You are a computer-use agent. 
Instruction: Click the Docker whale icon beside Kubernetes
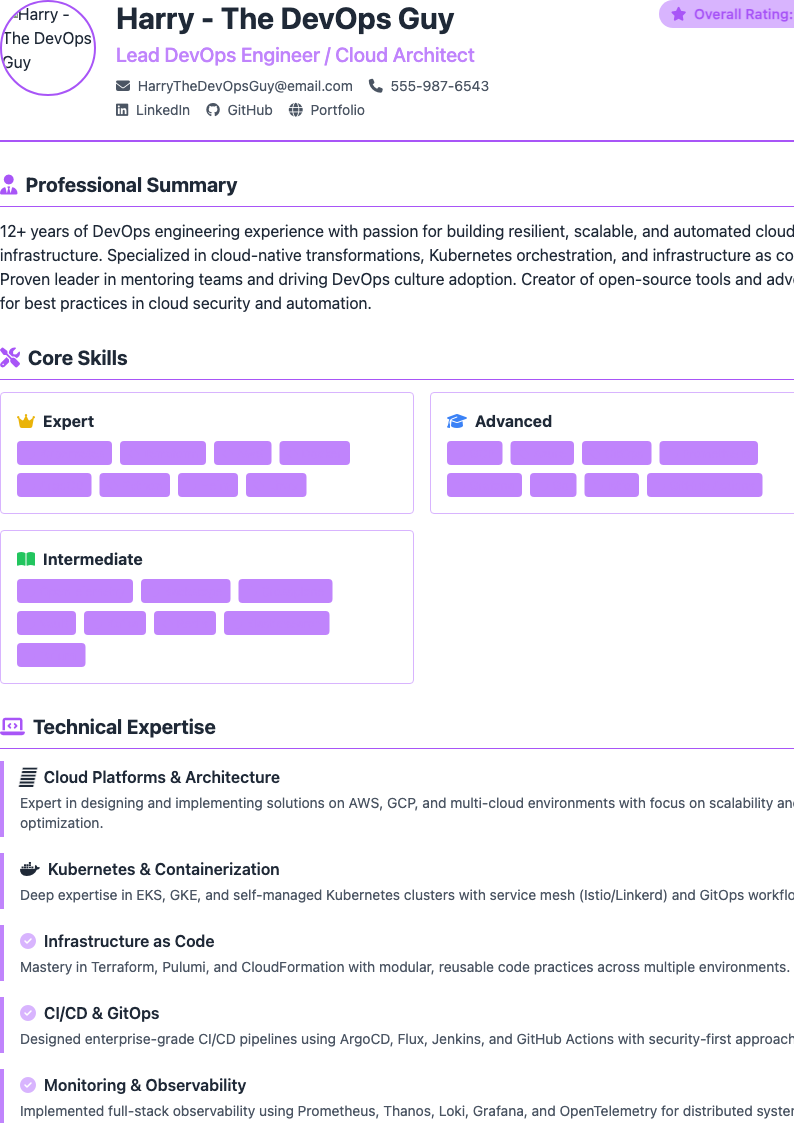click(29, 869)
